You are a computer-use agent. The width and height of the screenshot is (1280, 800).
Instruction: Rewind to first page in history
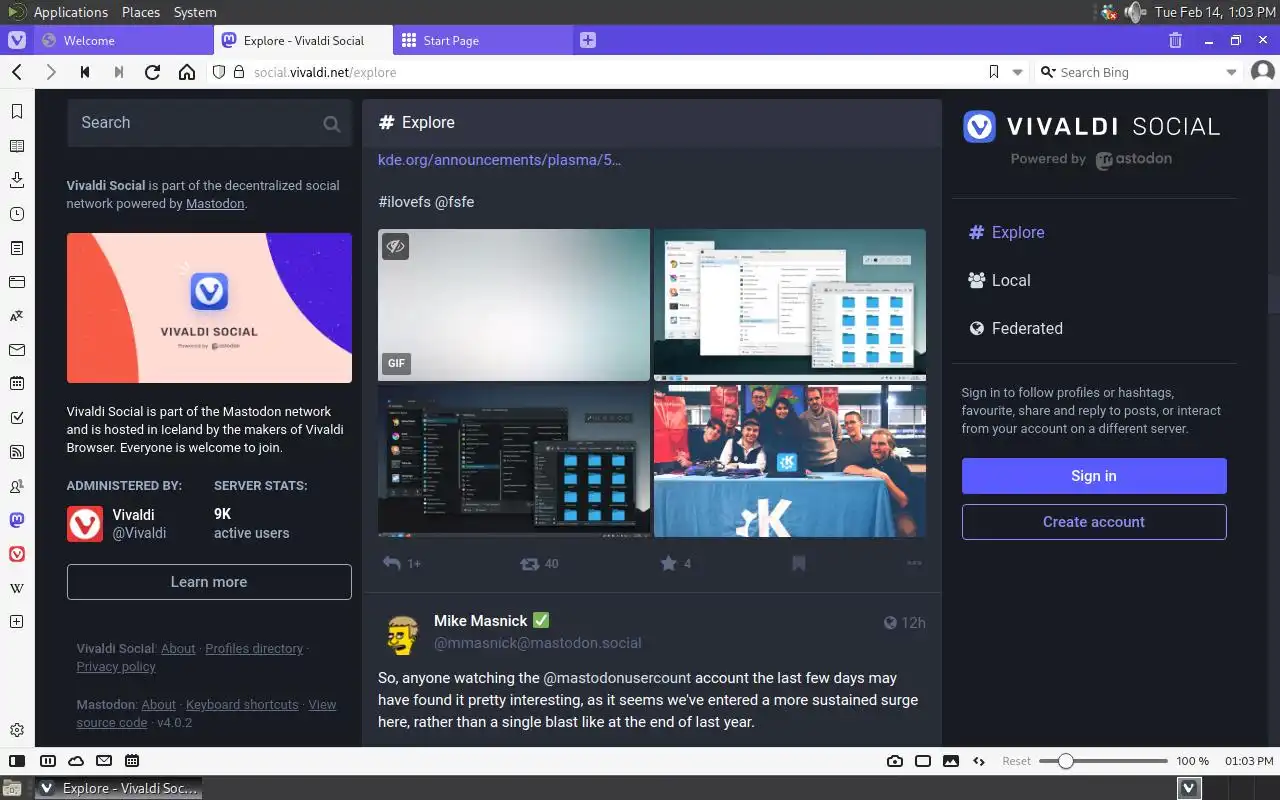(85, 72)
